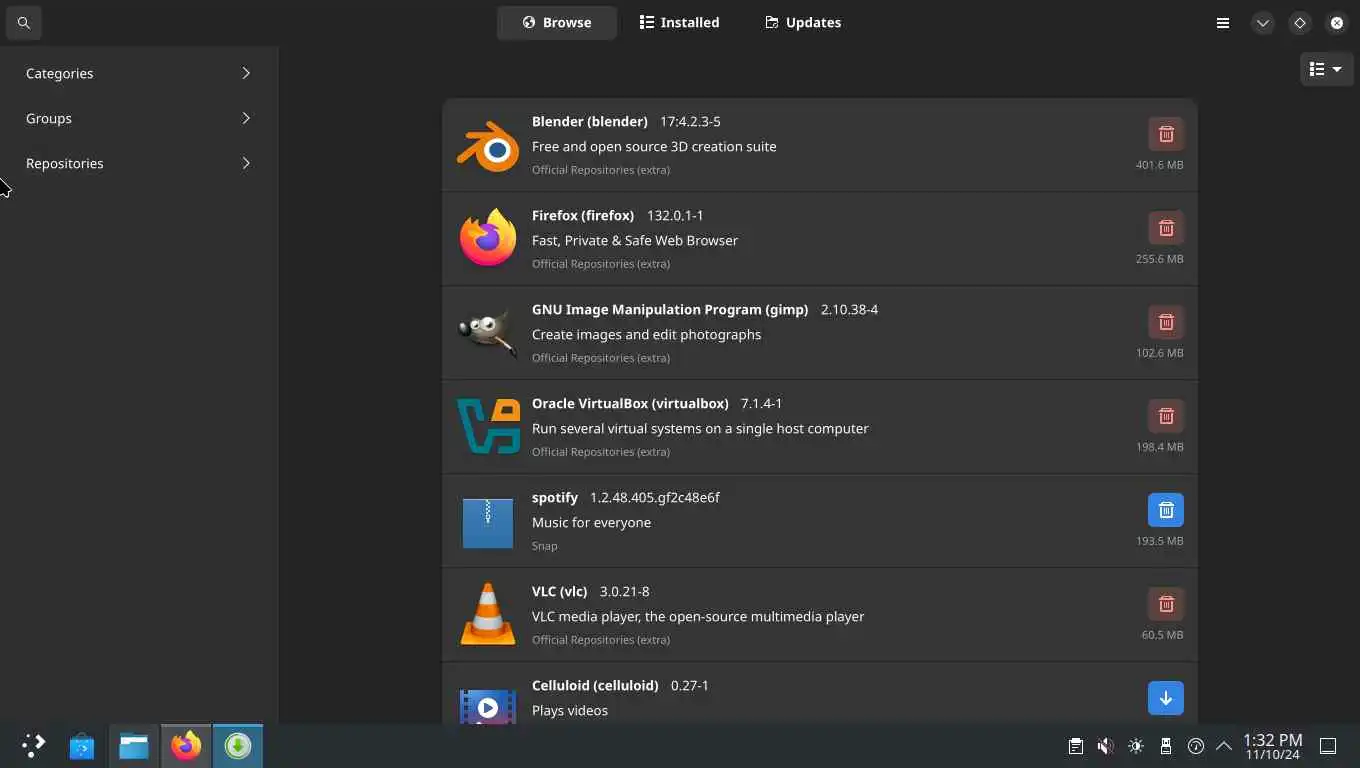
Task: Uninstall spotify with the blue trash button
Action: click(x=1166, y=510)
